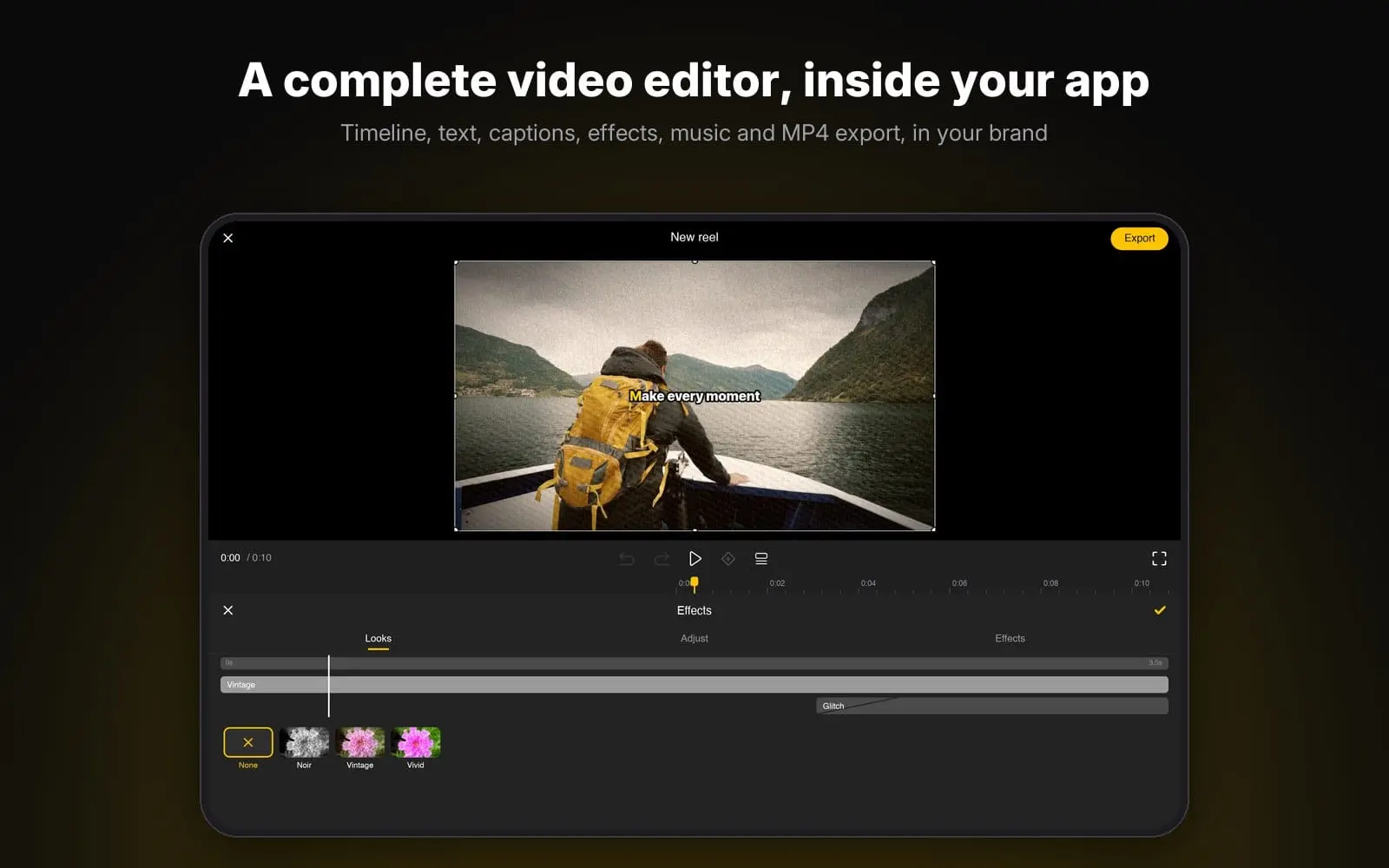Open the Effects tab
Image resolution: width=1389 pixels, height=868 pixels.
pyautogui.click(x=1010, y=639)
